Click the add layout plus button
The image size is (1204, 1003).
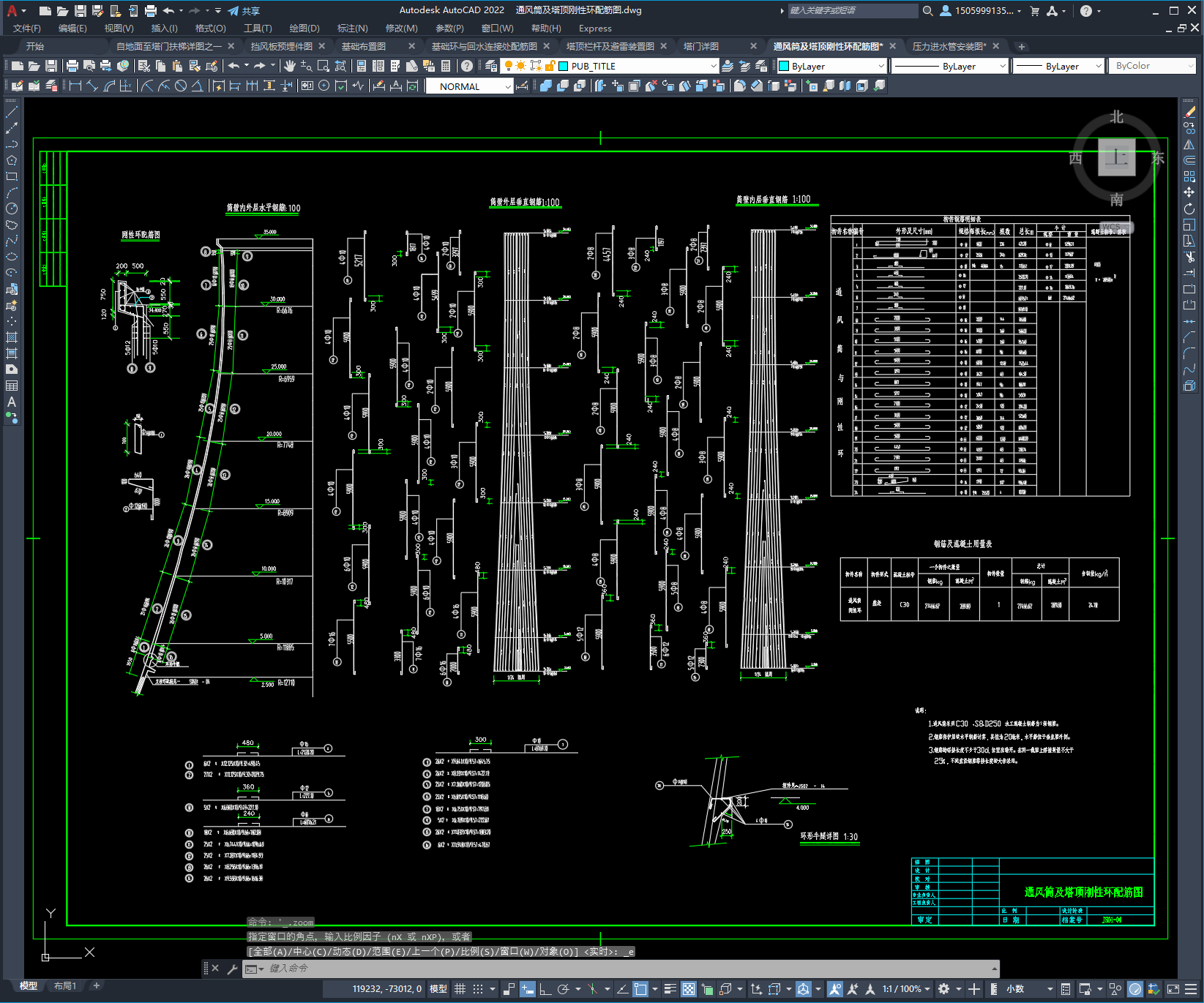(x=96, y=986)
